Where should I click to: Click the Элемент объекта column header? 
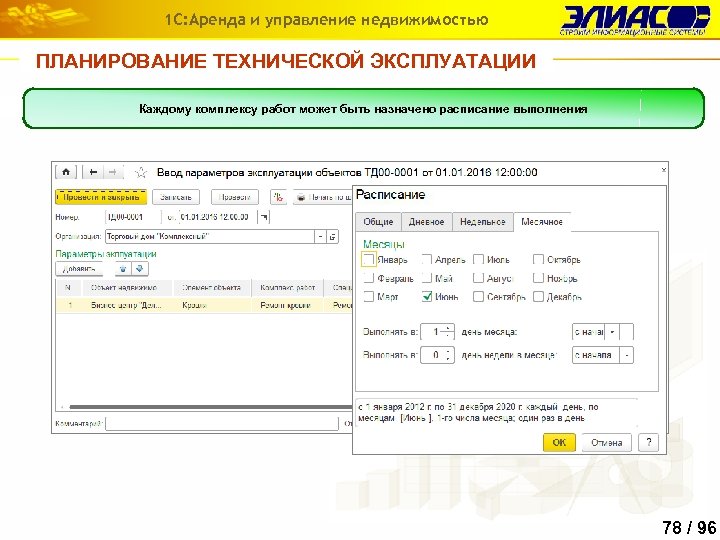(212, 288)
